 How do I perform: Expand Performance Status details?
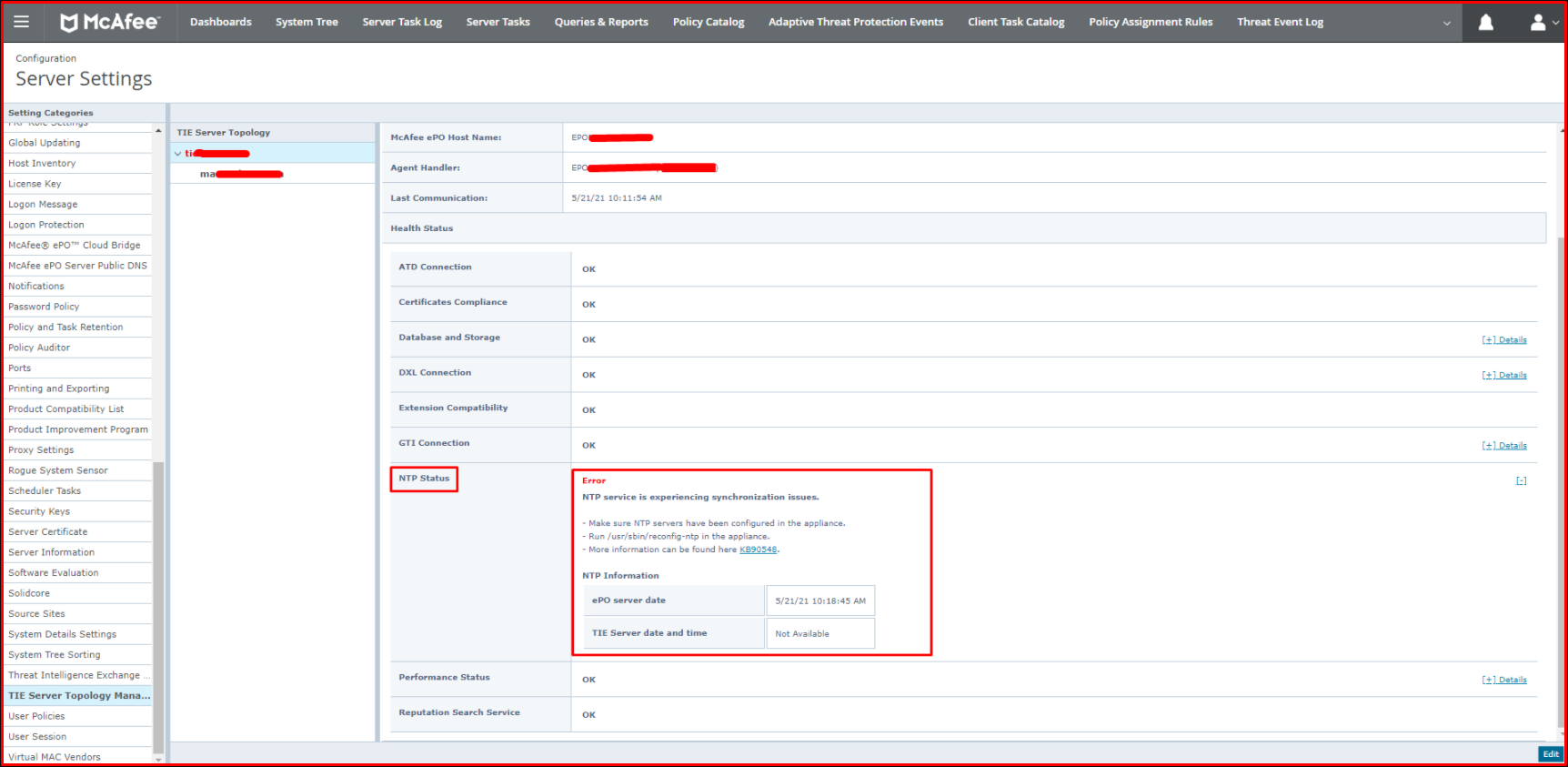click(1504, 680)
